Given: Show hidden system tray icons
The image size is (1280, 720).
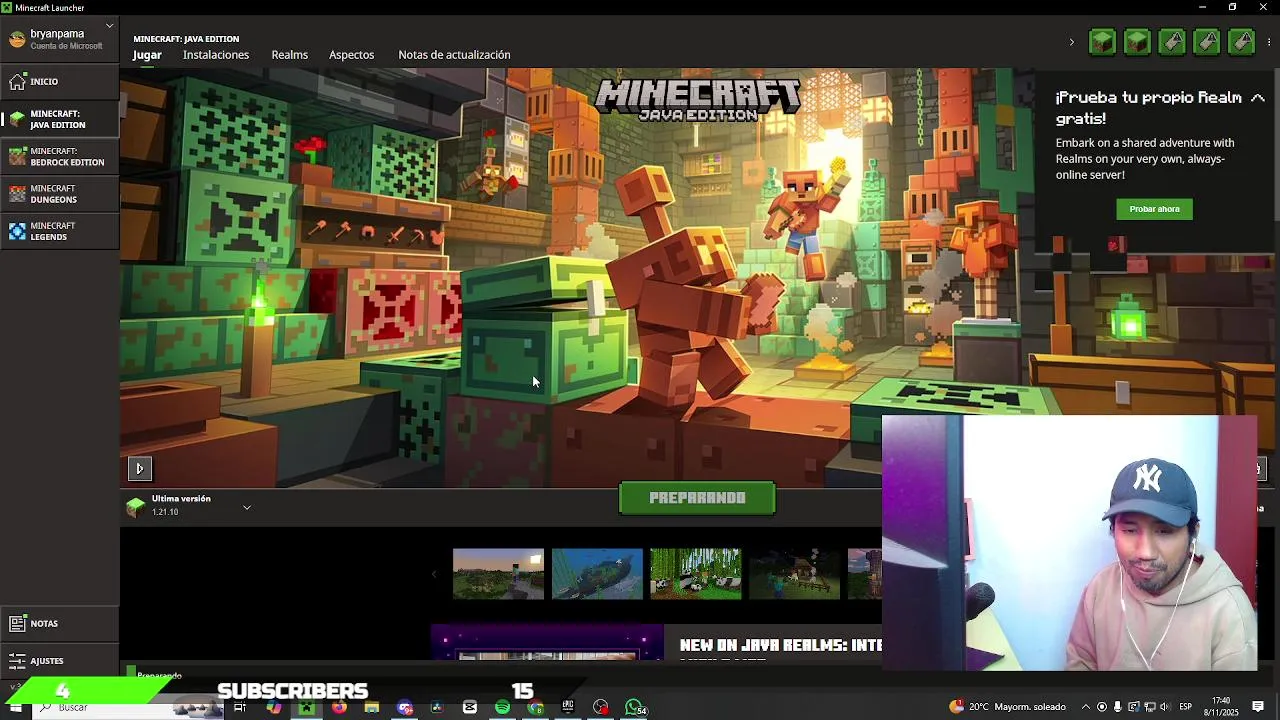Looking at the screenshot, I should pyautogui.click(x=1086, y=707).
